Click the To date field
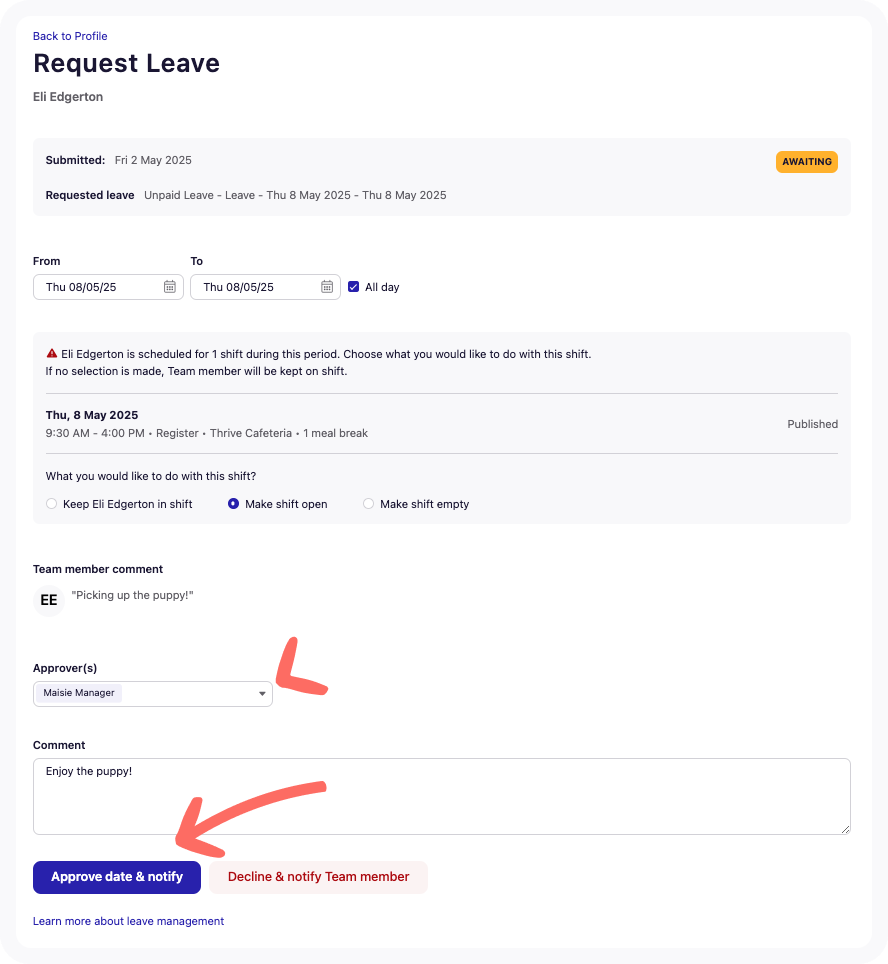 [x=265, y=287]
